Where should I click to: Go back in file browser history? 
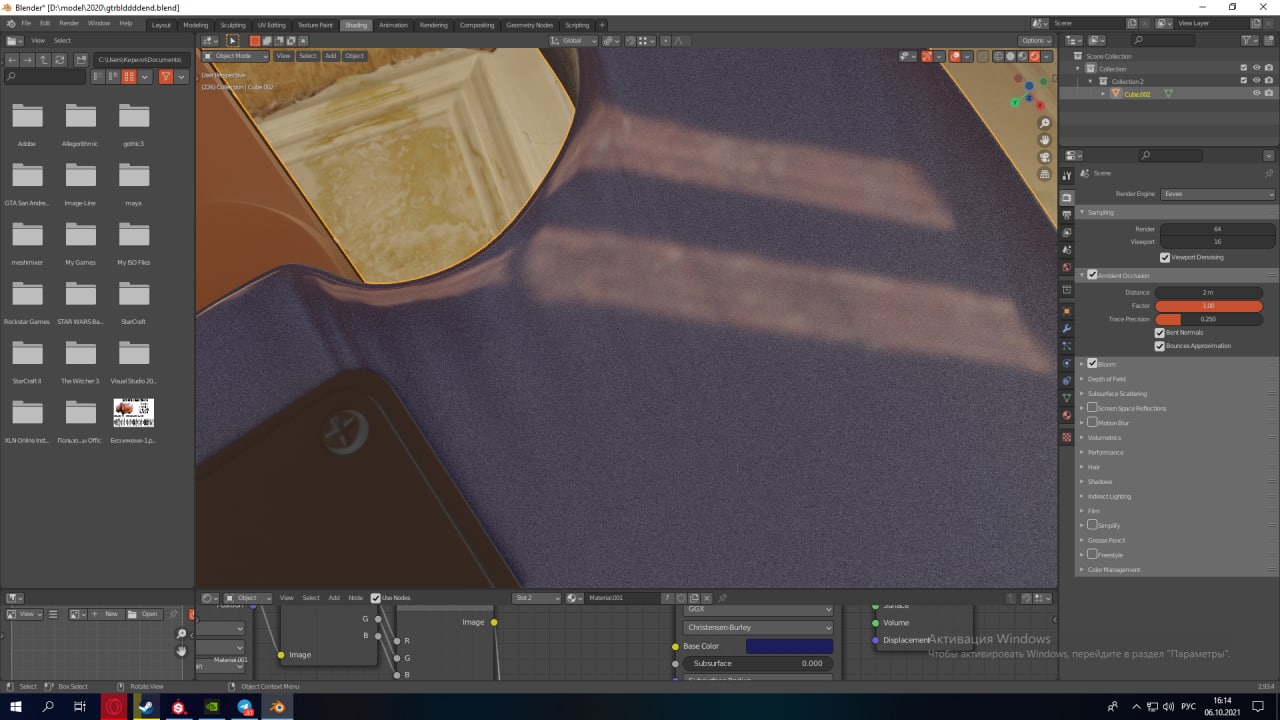(12, 60)
